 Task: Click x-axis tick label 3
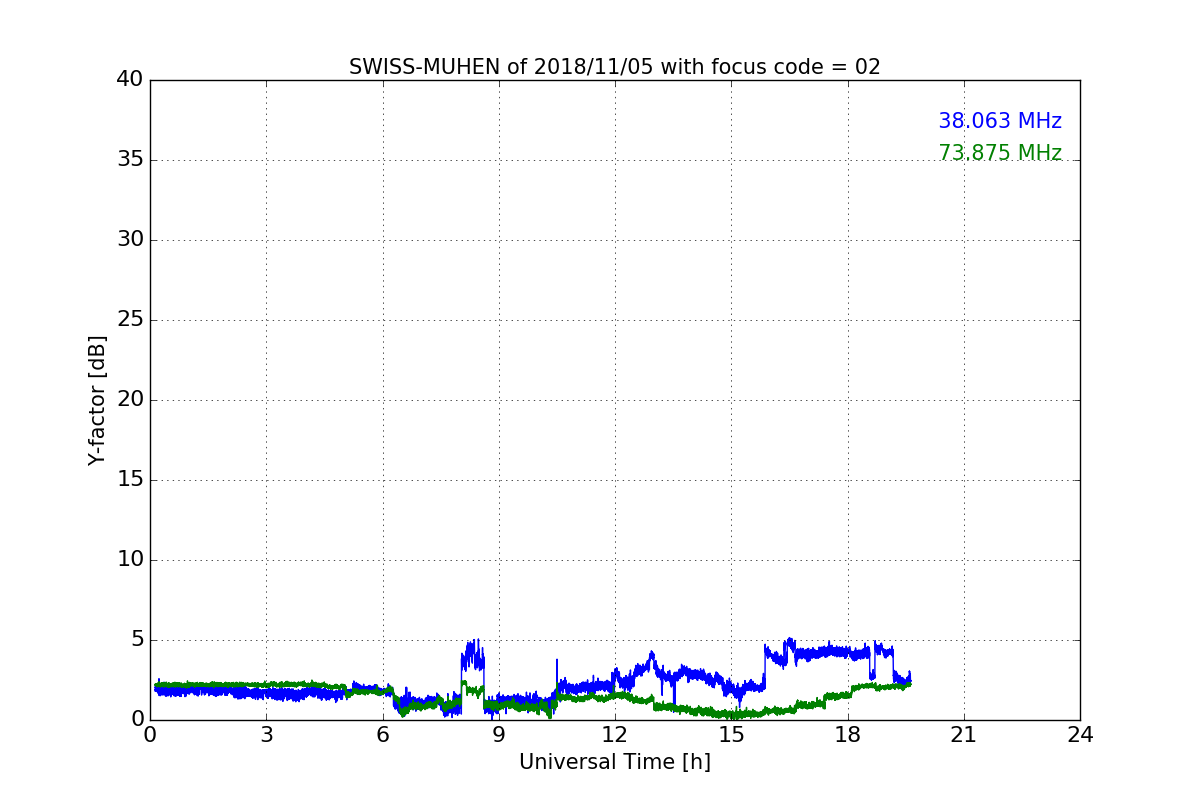[266, 735]
